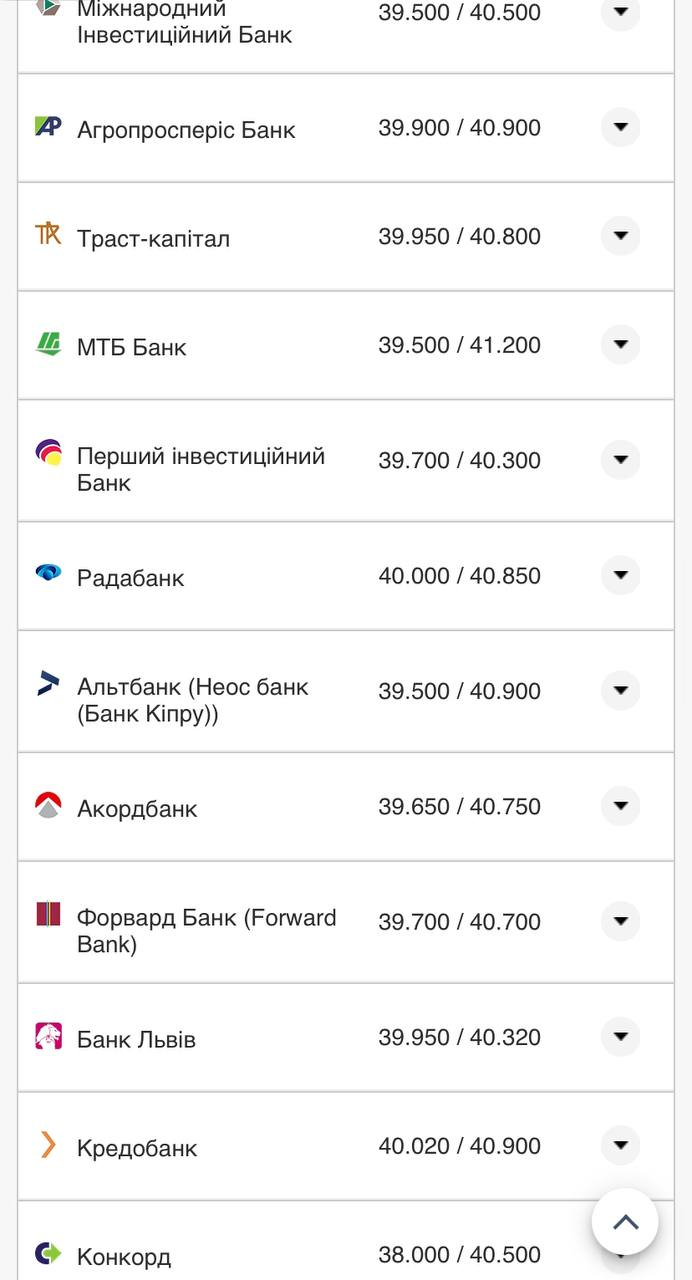Screen dimensions: 692x1280
Task: Expand the Кредобанк row dropdown
Action: tap(620, 1145)
